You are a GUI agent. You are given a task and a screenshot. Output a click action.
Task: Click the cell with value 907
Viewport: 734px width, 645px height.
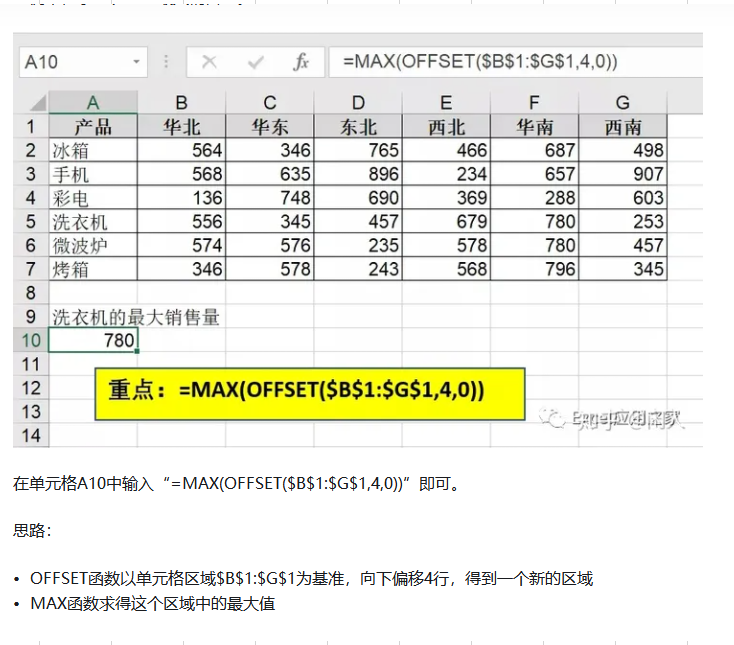pyautogui.click(x=622, y=174)
